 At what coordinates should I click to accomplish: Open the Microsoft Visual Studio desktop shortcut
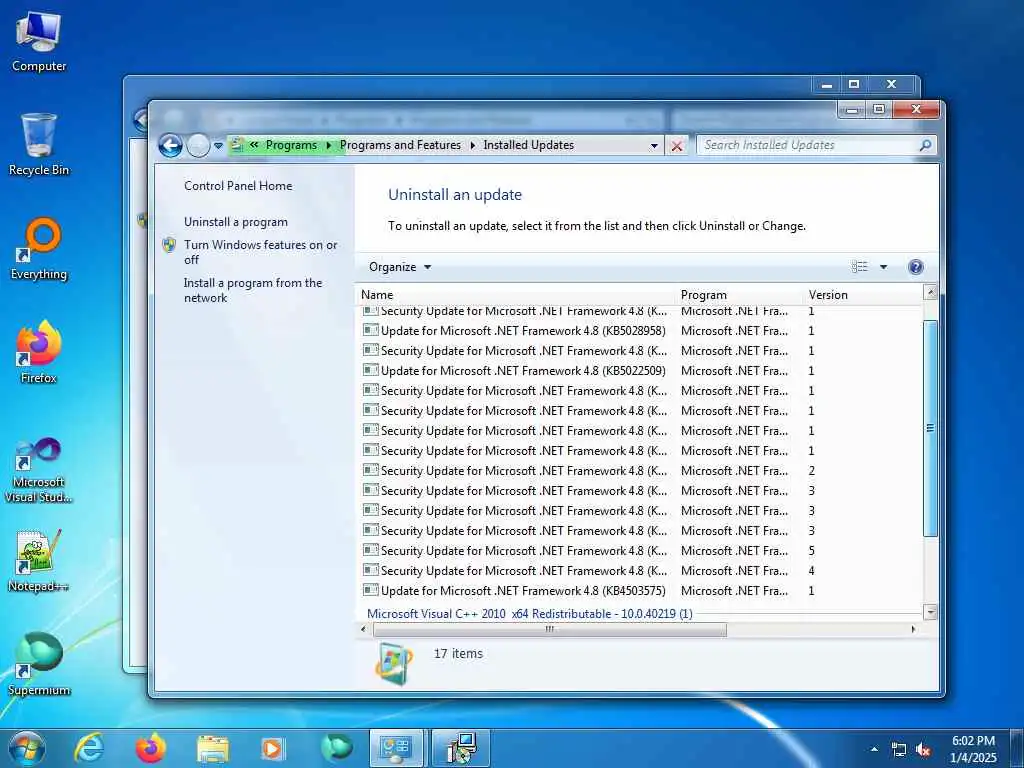[39, 470]
